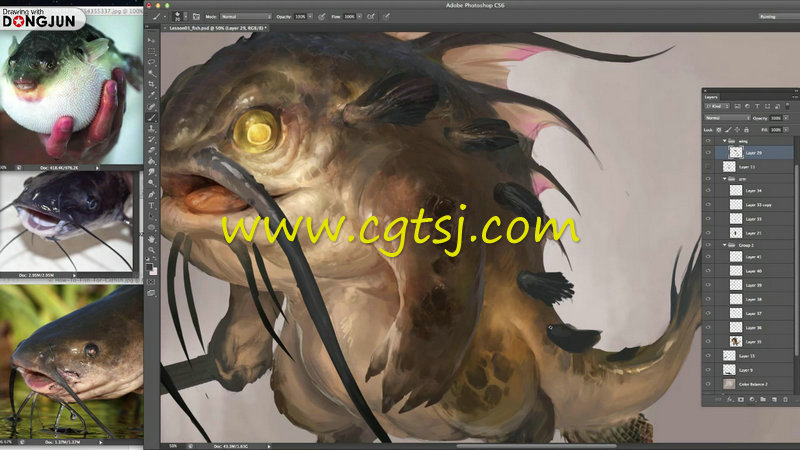The image size is (800, 450).
Task: Select the Rectangular Marquee tool
Action: pos(152,52)
